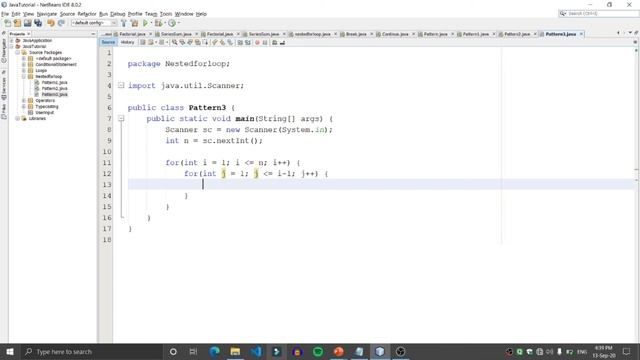Expand the Operators package node
The height and width of the screenshot is (360, 640).
[24, 100]
